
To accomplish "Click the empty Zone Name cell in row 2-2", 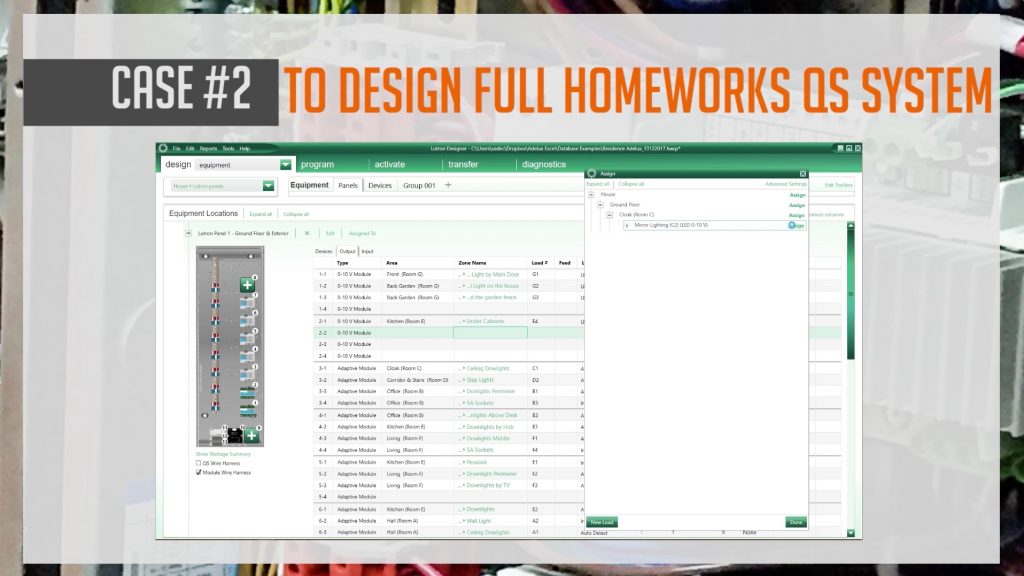I will [x=490, y=333].
